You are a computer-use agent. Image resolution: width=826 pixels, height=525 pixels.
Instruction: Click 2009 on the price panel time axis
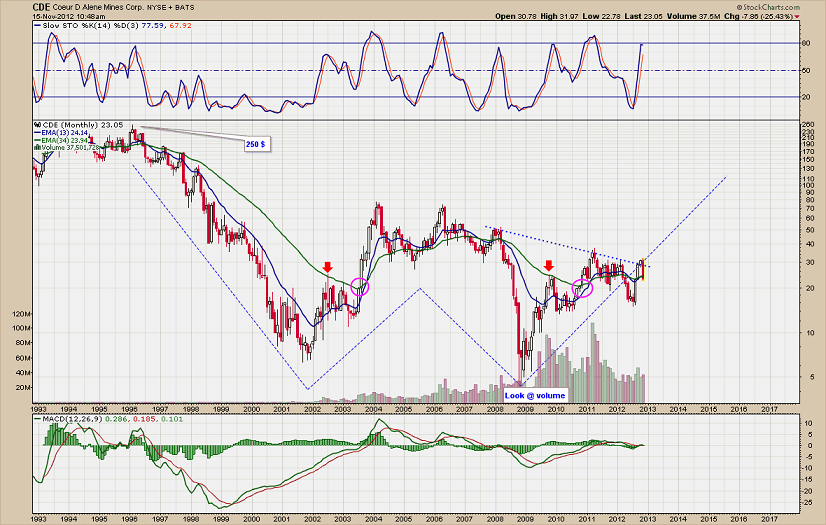click(525, 409)
